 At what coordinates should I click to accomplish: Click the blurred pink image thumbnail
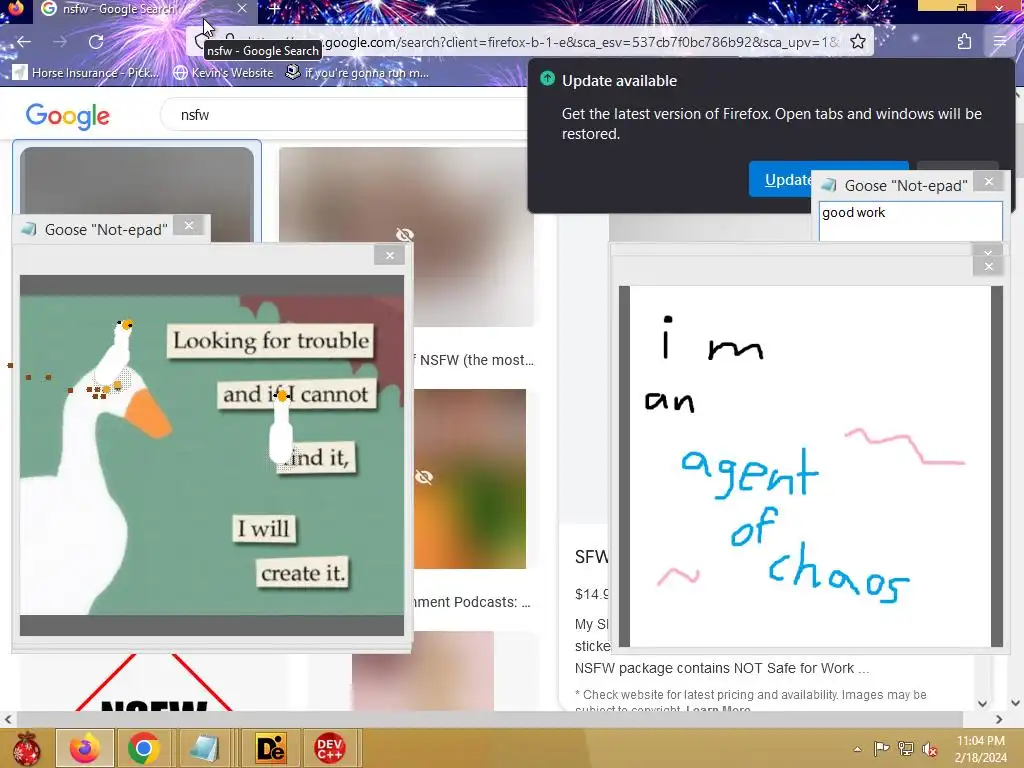(423, 671)
